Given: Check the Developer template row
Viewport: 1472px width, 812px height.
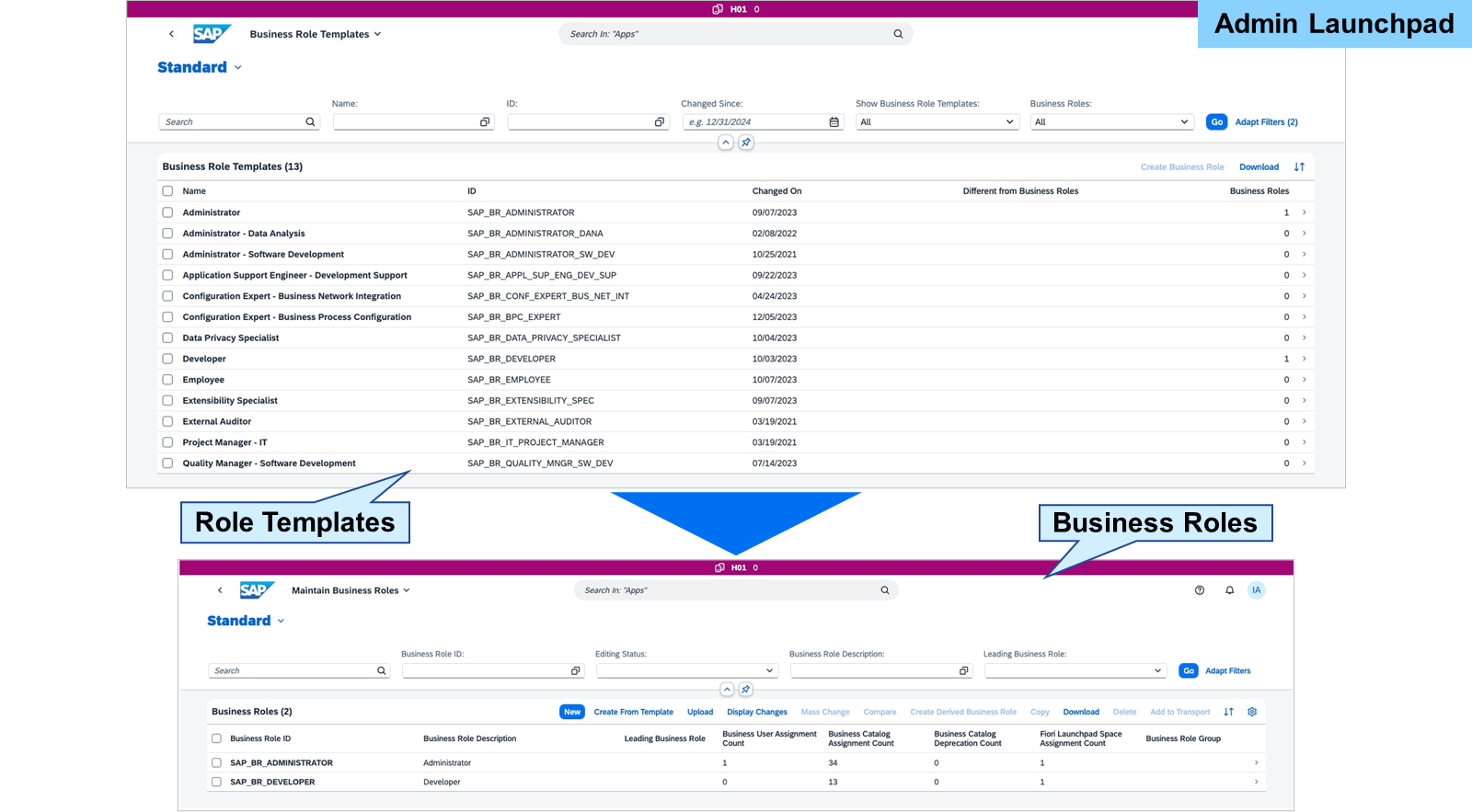Looking at the screenshot, I should click(167, 359).
